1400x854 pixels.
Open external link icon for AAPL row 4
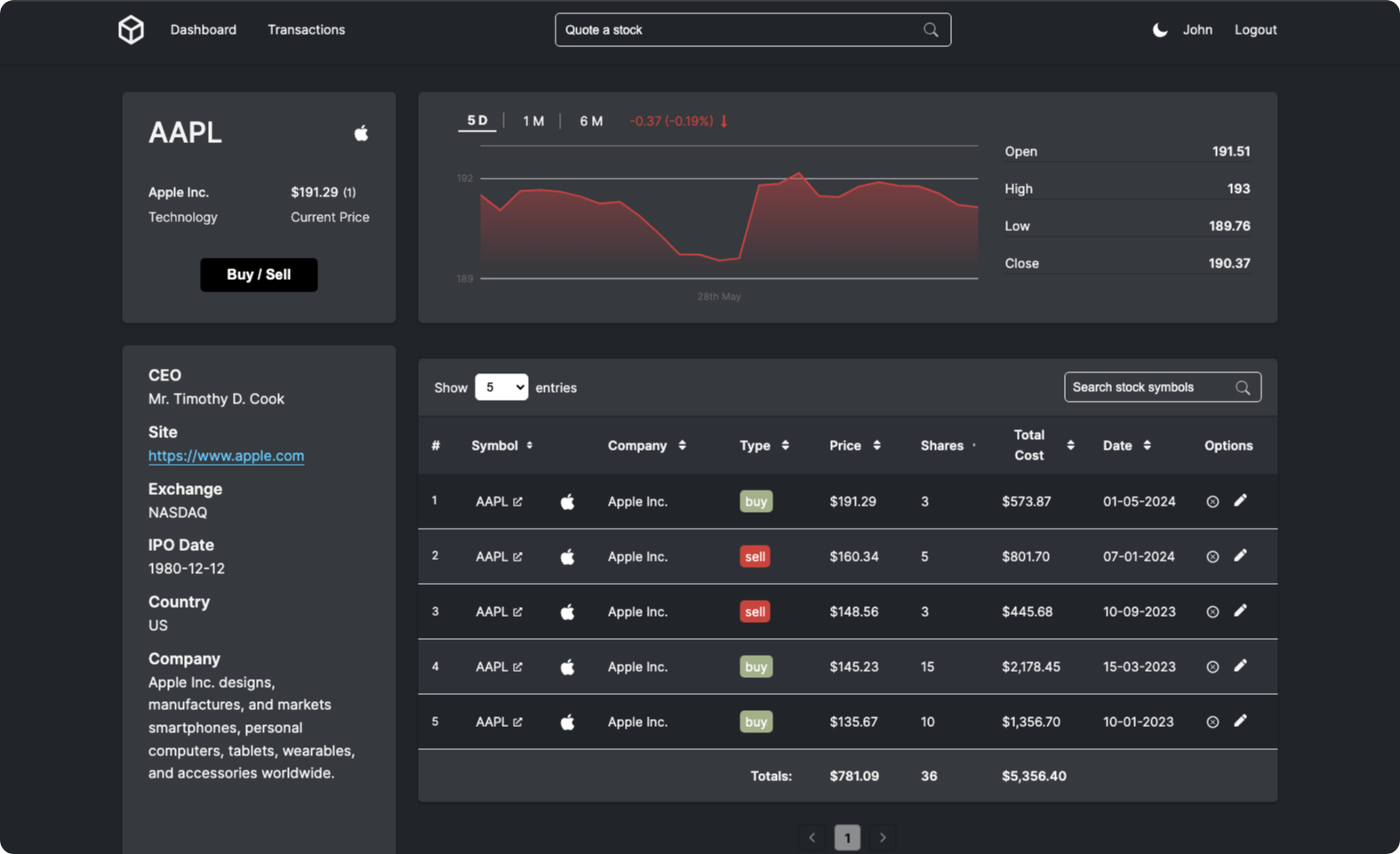517,666
